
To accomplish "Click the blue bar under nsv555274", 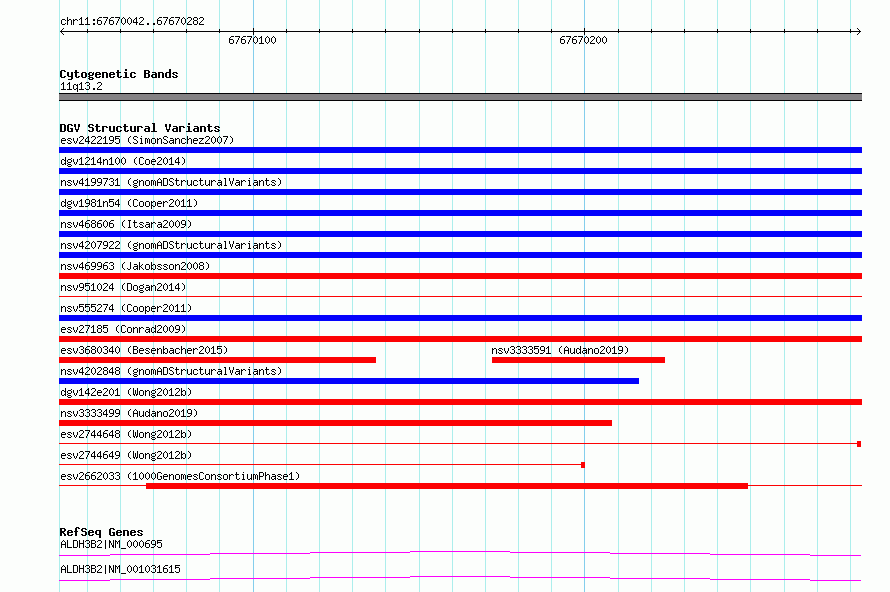I will (460, 318).
